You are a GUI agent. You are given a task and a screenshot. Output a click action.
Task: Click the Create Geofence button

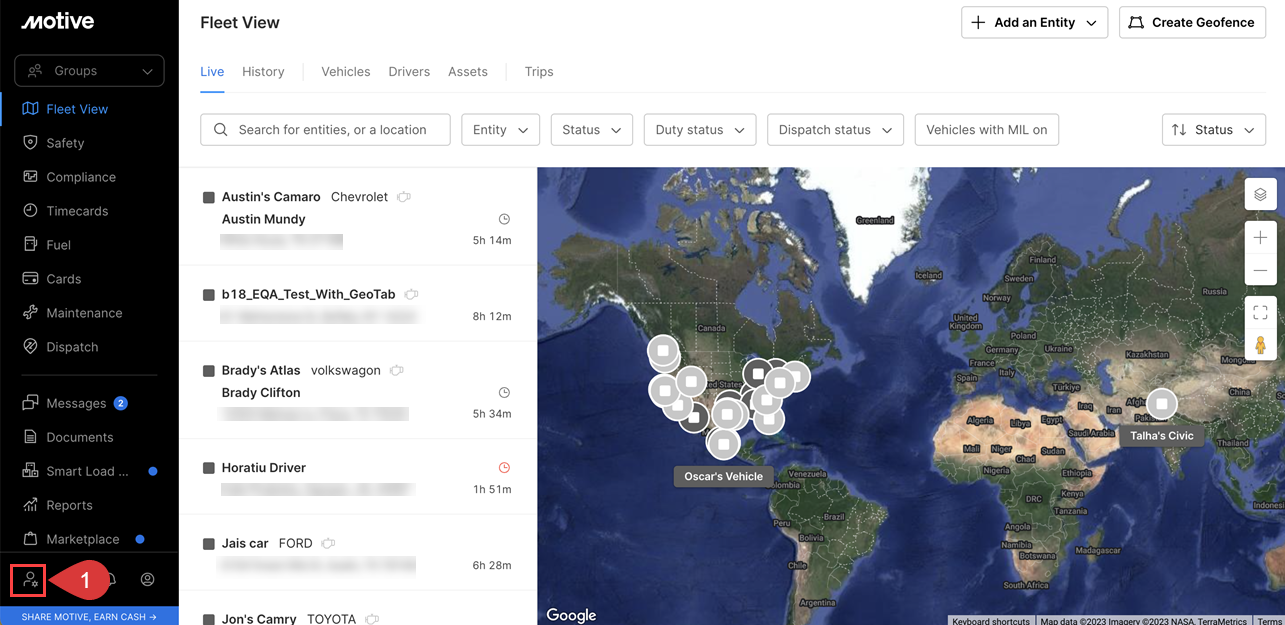1192,23
